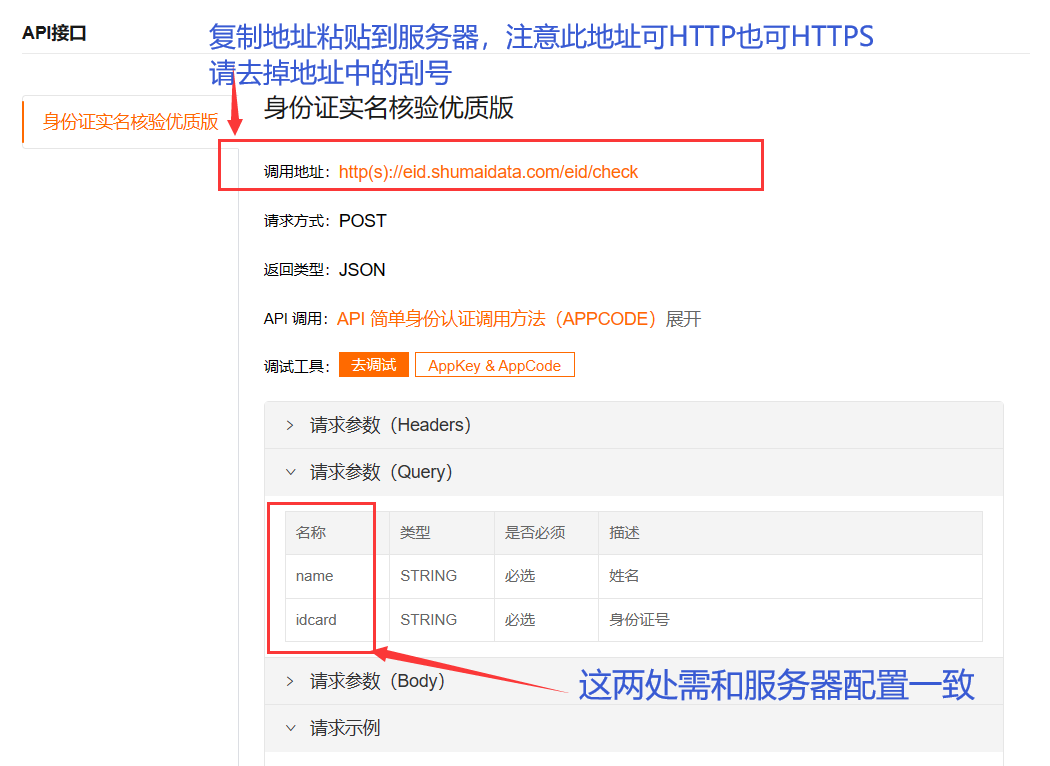Click the API接口 tab heading

tap(54, 33)
